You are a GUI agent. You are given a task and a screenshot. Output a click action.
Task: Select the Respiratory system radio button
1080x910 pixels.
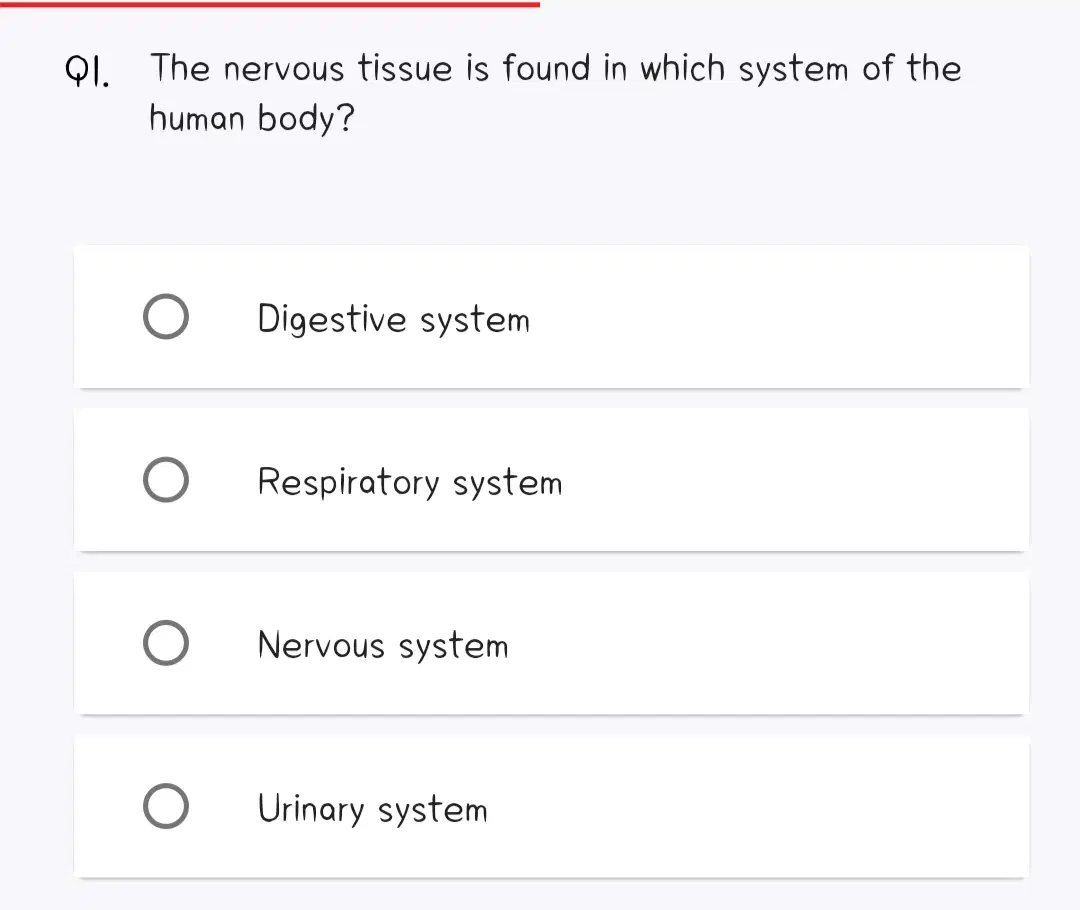166,480
